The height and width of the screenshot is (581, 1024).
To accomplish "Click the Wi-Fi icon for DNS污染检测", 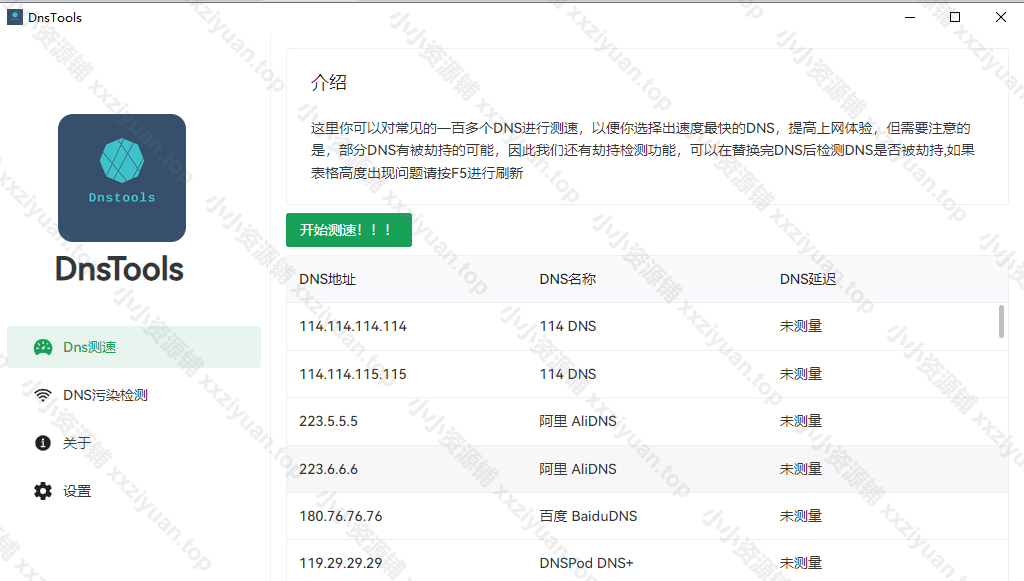I will pos(43,395).
